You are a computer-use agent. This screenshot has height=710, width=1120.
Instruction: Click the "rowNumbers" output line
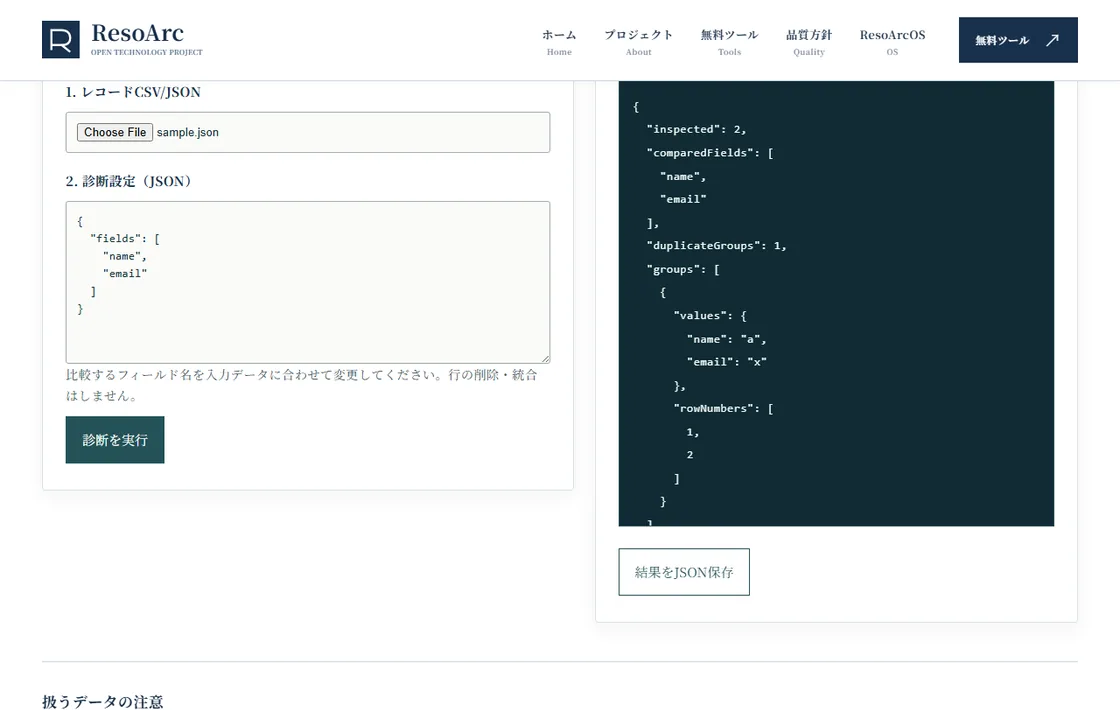tap(724, 409)
